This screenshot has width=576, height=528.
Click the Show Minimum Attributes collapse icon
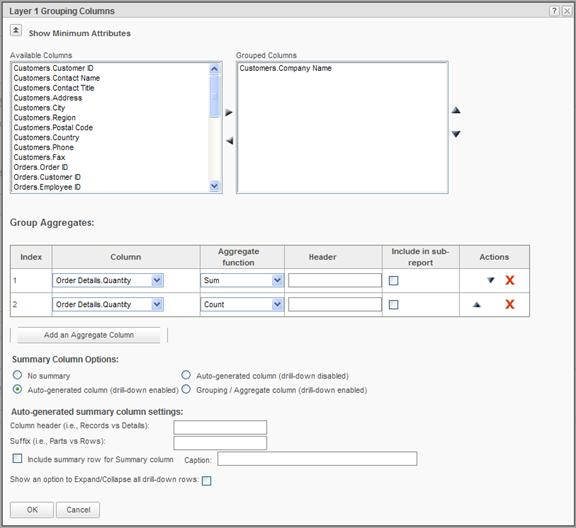point(16,30)
